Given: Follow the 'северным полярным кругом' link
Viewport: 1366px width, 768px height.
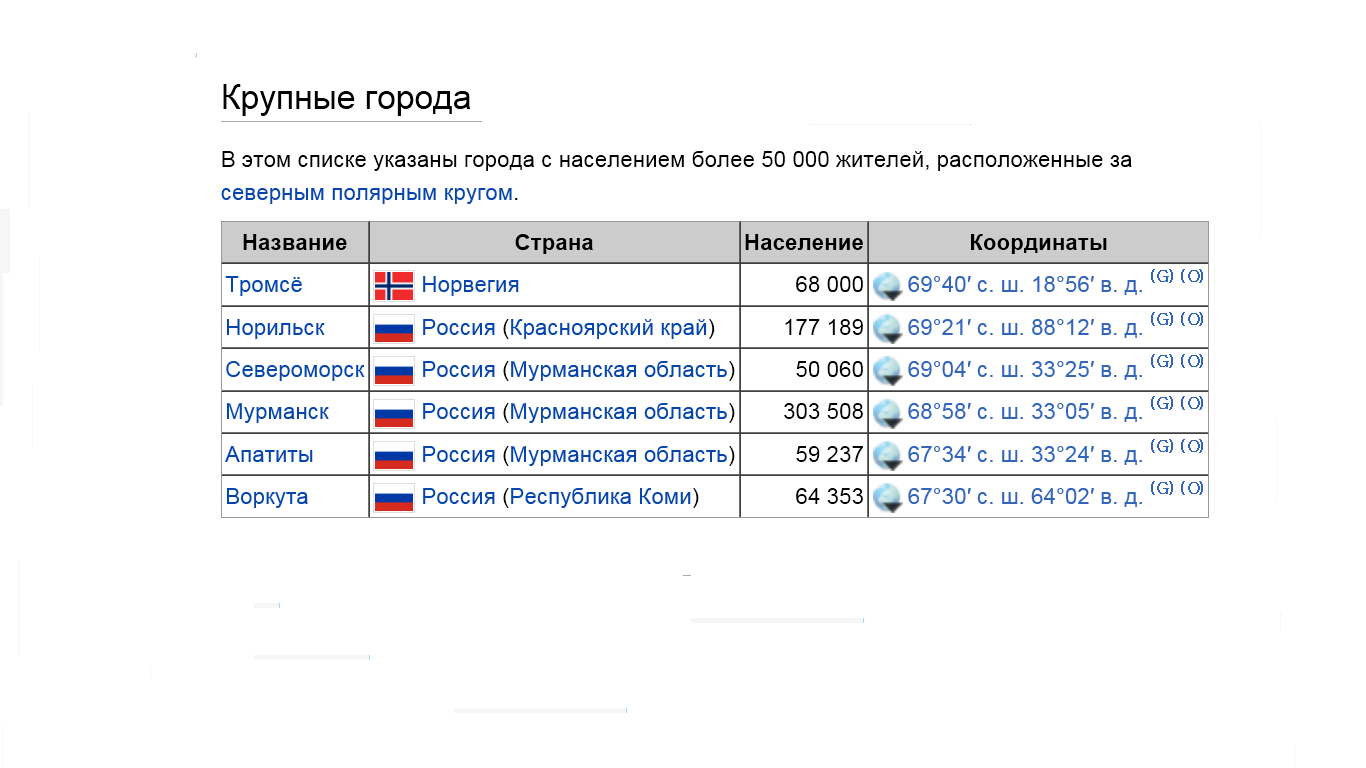Looking at the screenshot, I should point(366,193).
